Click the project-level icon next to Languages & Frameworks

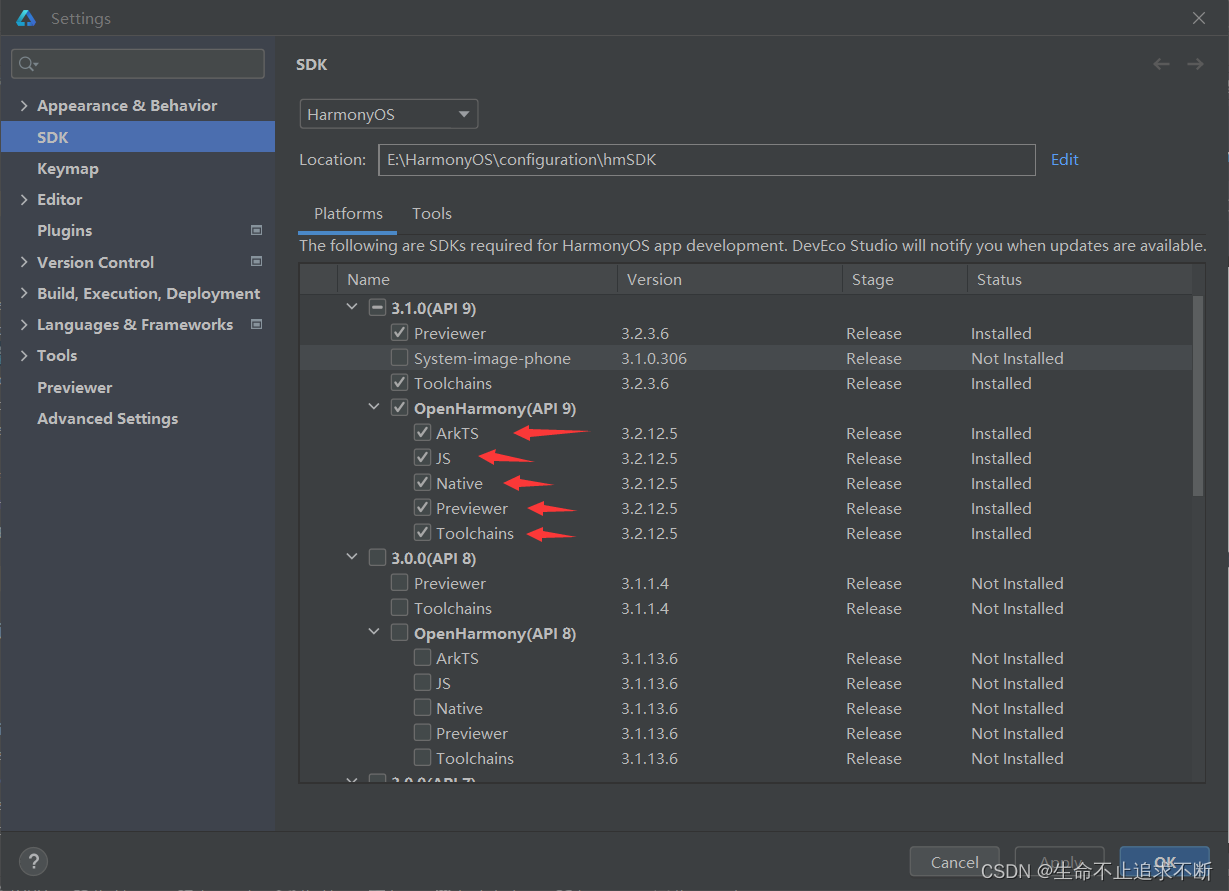256,324
